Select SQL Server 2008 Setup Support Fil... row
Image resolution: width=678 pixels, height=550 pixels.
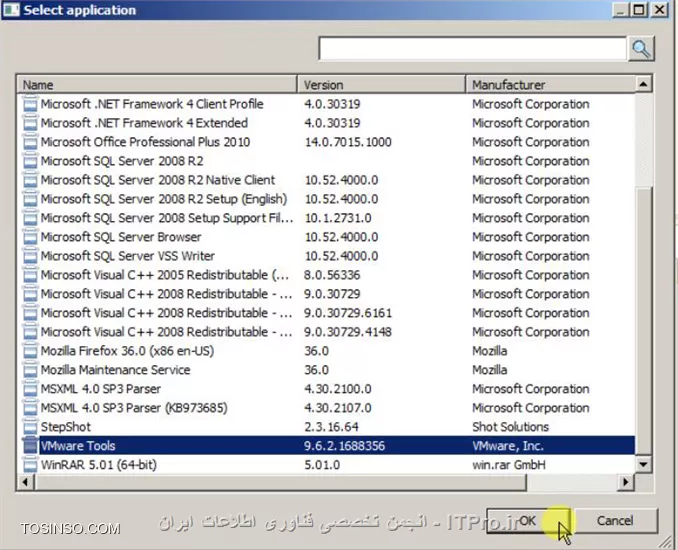point(326,218)
